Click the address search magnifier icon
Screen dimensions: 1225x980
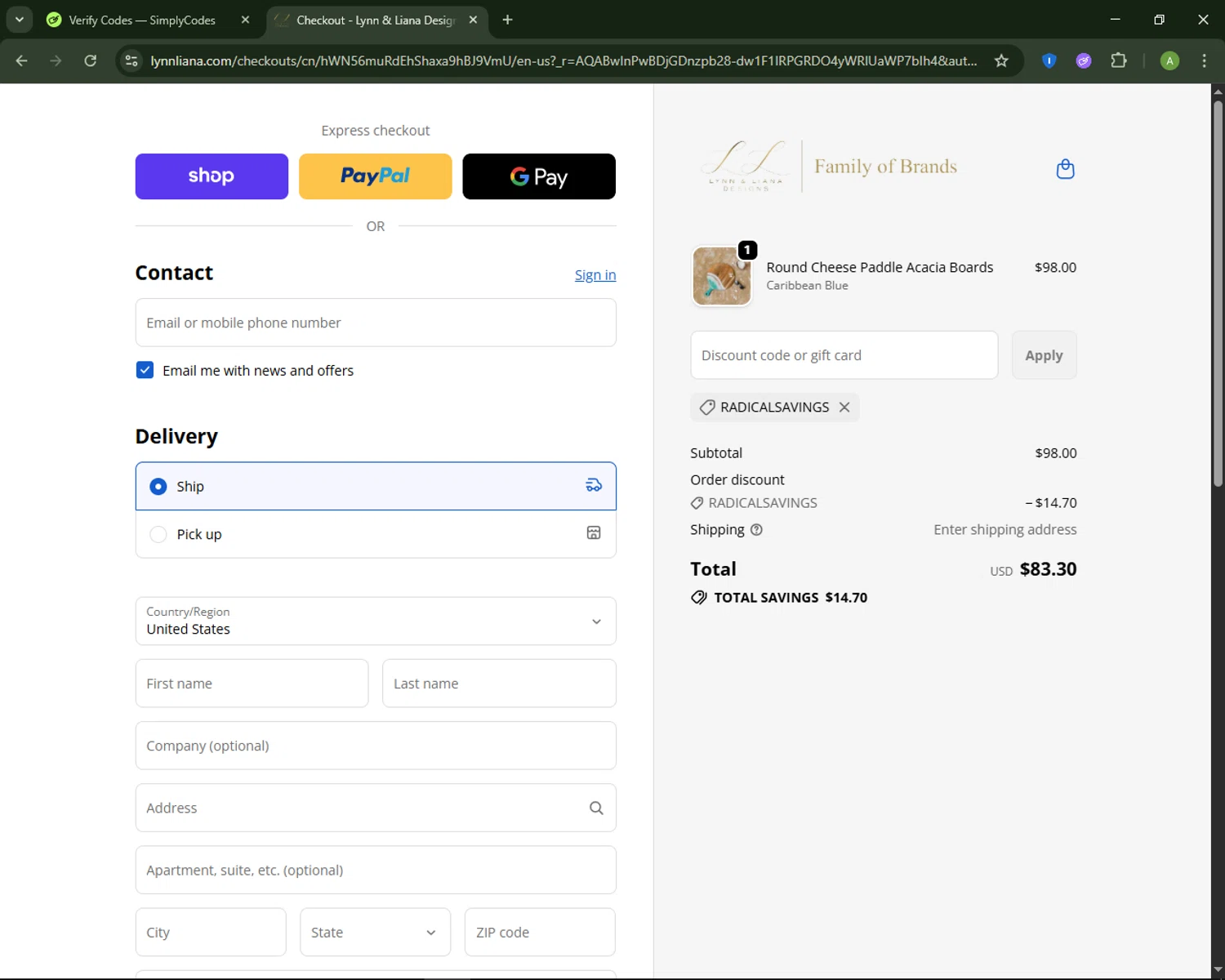tap(596, 808)
